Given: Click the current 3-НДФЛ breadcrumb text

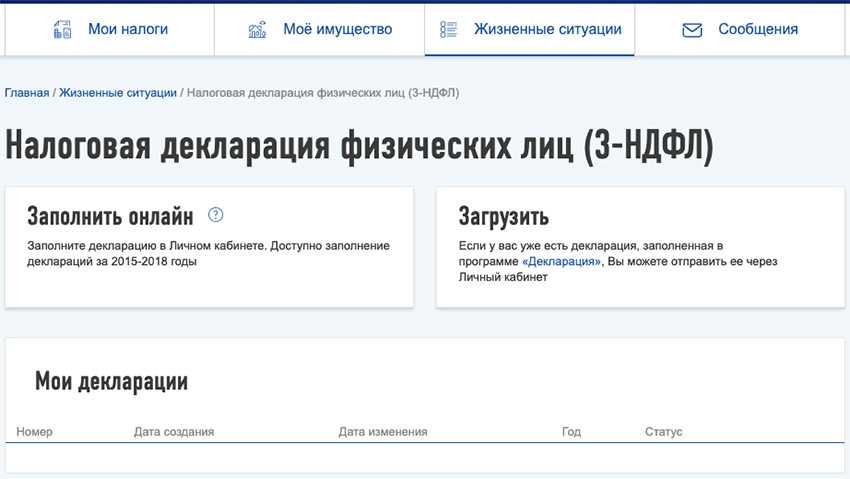Looking at the screenshot, I should [x=323, y=93].
